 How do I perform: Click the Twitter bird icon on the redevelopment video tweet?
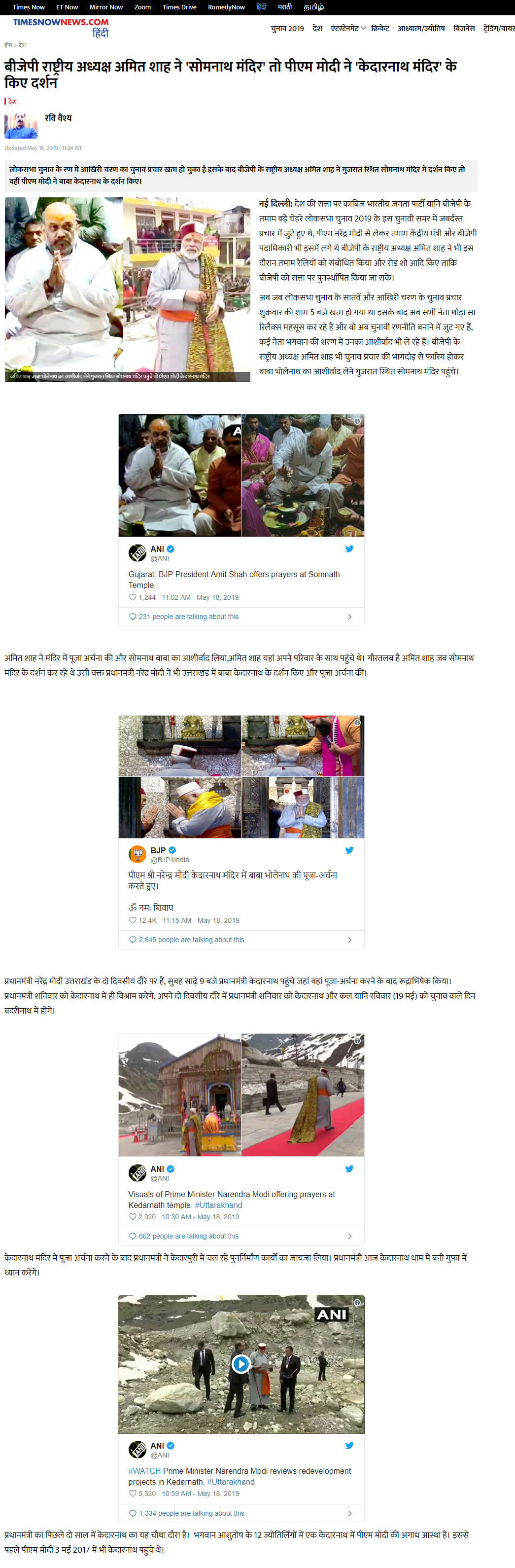click(349, 1445)
